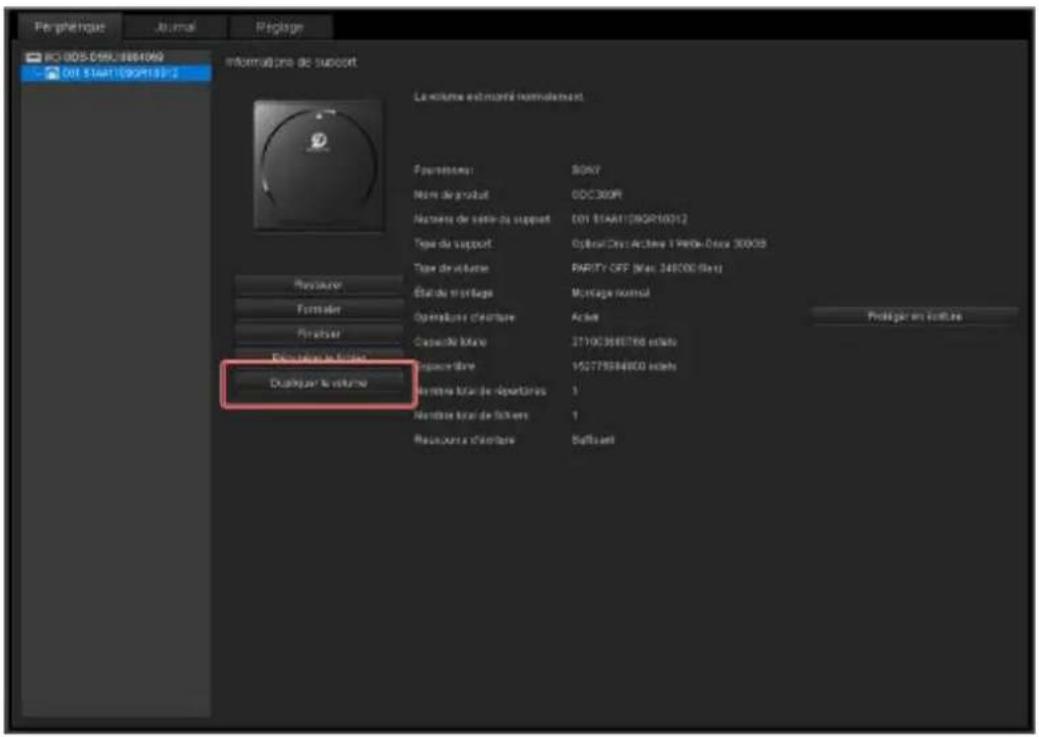1039x737 pixels.
Task: Click the cartridge icon in the selected row
Action: tap(52, 73)
